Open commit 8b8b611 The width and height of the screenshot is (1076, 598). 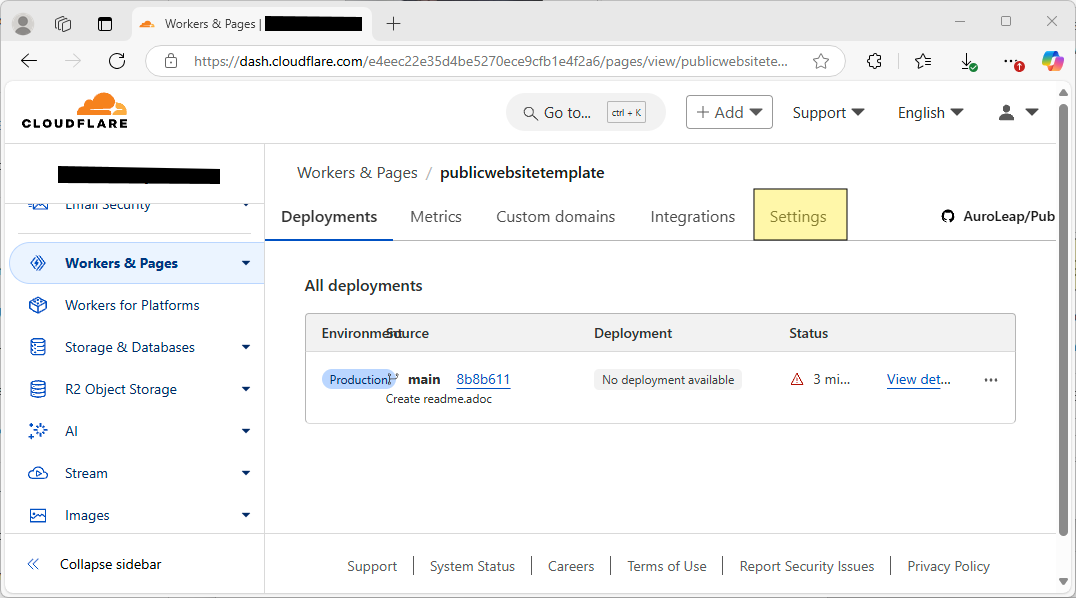tap(483, 379)
